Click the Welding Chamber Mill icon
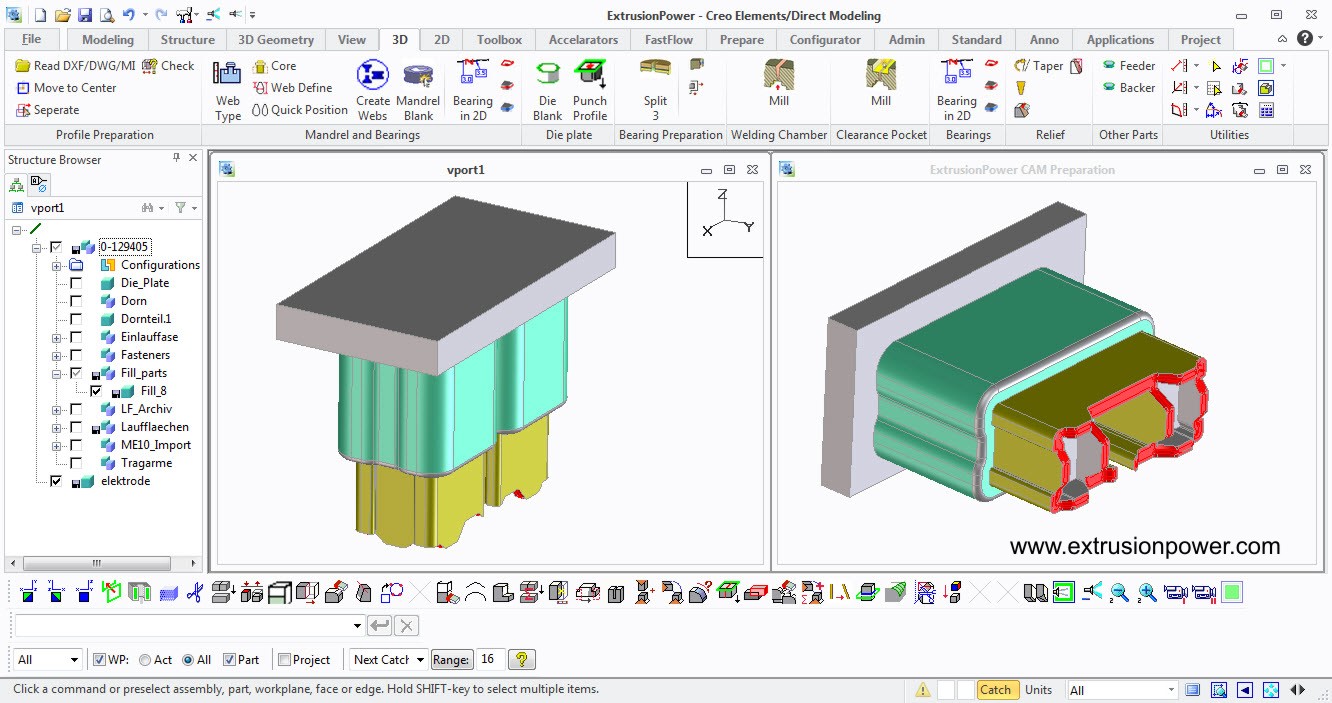 click(779, 75)
